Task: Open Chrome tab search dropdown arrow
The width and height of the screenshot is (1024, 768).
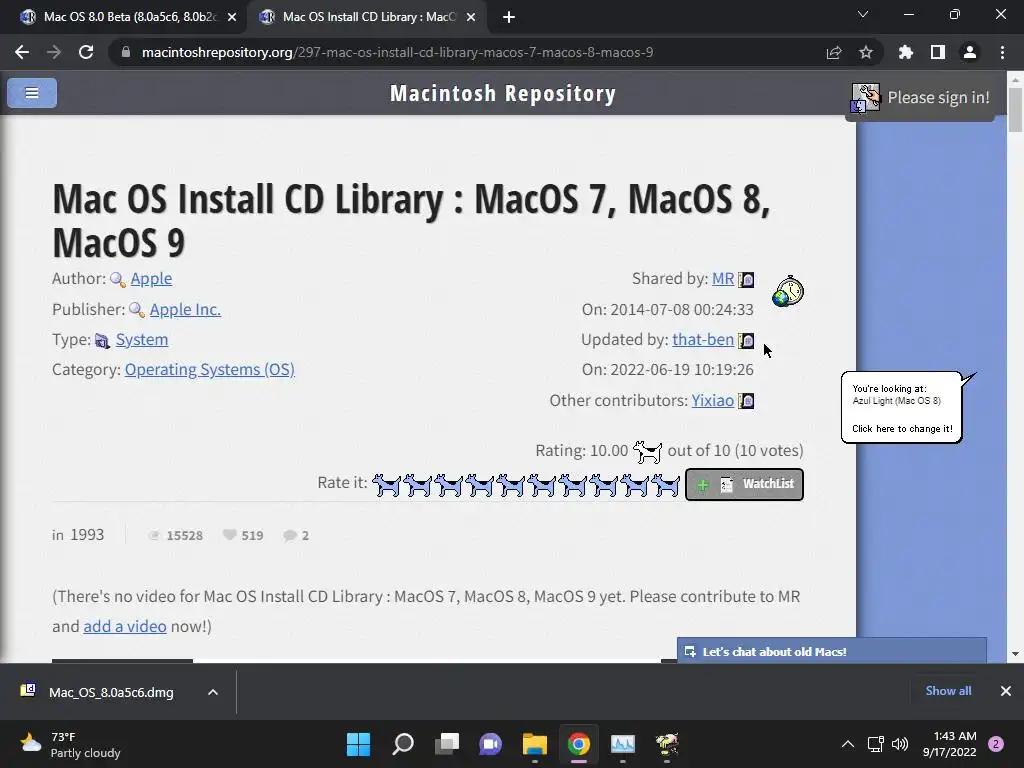Action: pyautogui.click(x=863, y=14)
